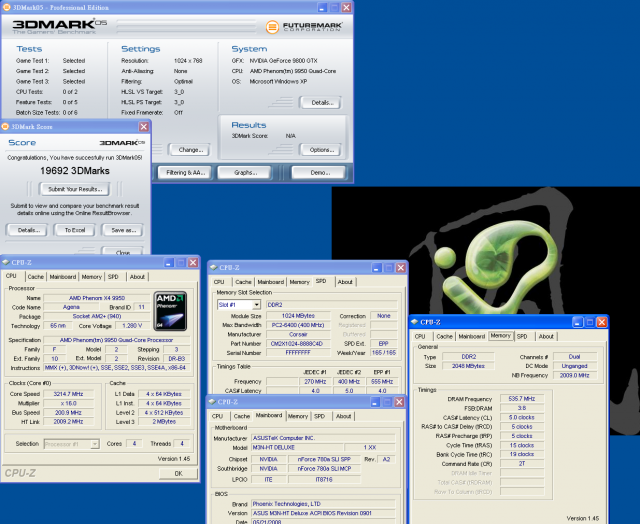Select About tab in CPU-Z SPD window
The height and width of the screenshot is (524, 640).
pyautogui.click(x=345, y=282)
